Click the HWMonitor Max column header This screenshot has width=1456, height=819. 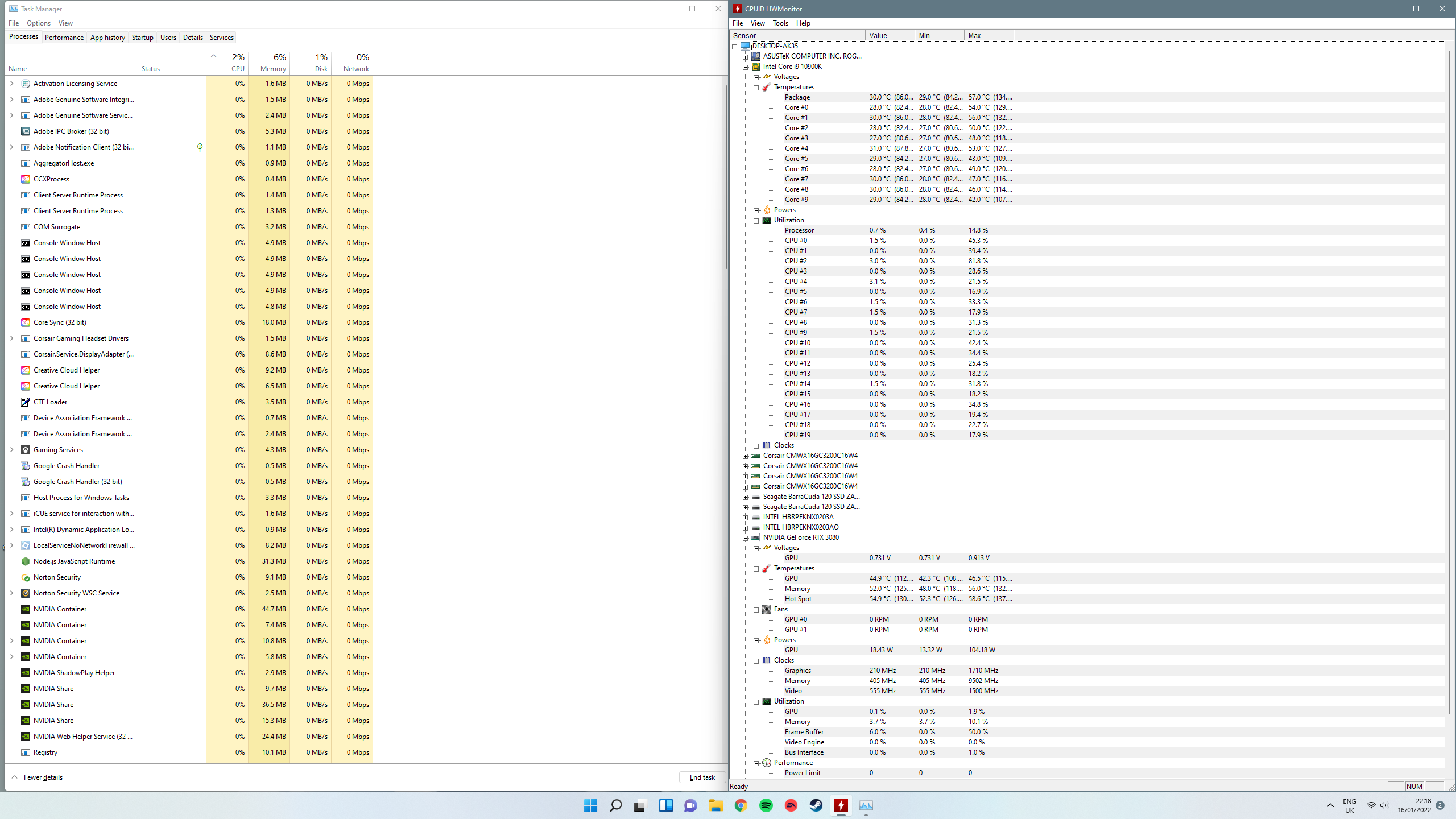point(988,35)
